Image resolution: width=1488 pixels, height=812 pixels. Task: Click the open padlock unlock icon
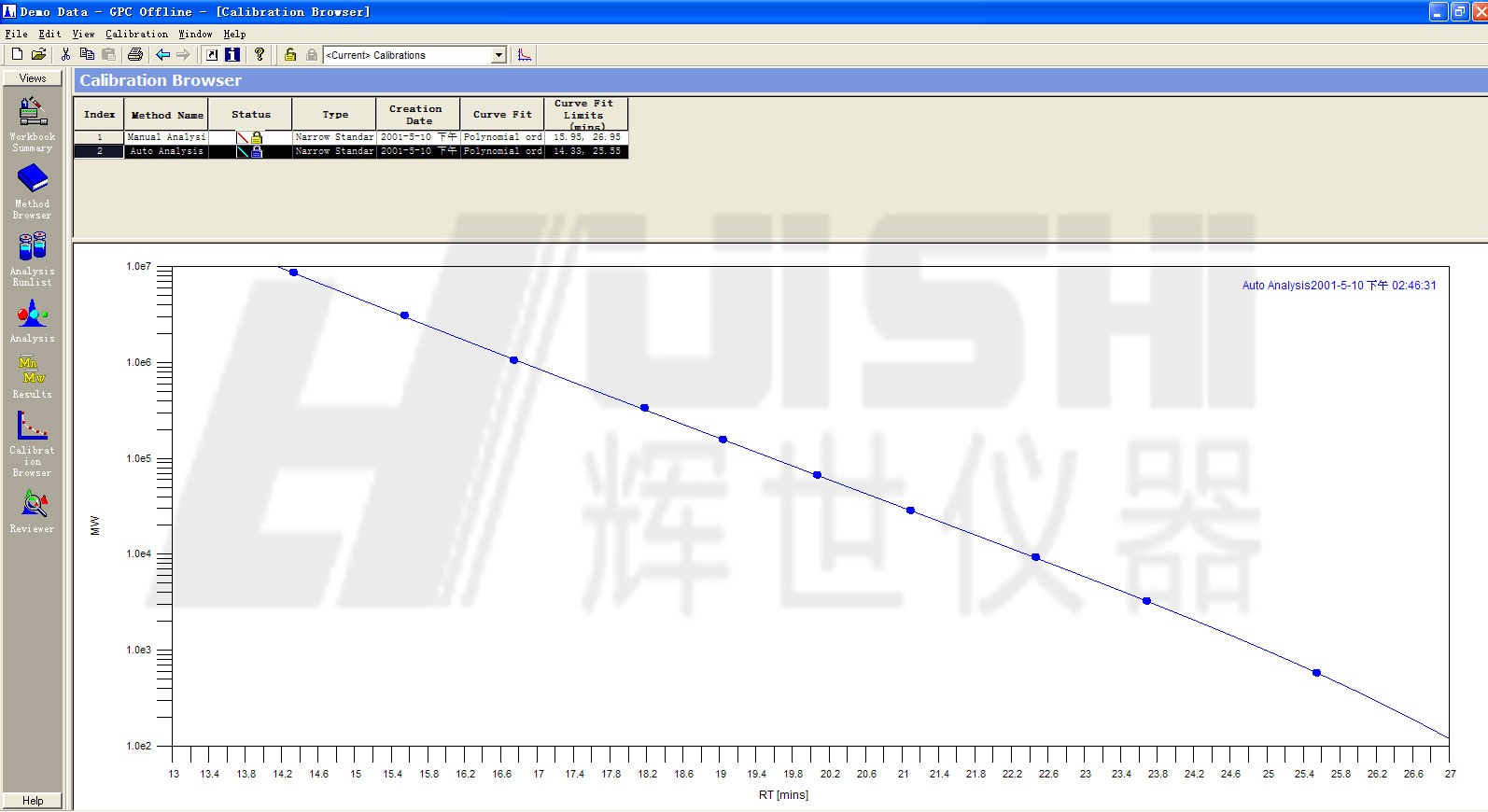tap(290, 55)
